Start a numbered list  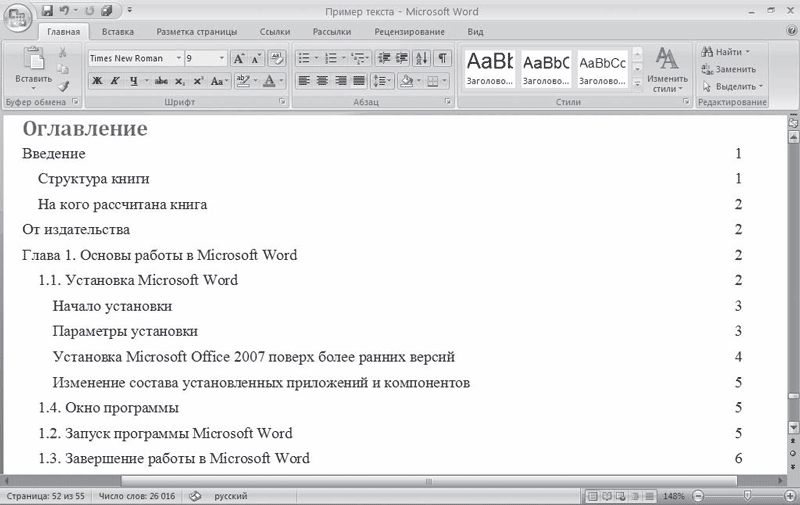(331, 58)
